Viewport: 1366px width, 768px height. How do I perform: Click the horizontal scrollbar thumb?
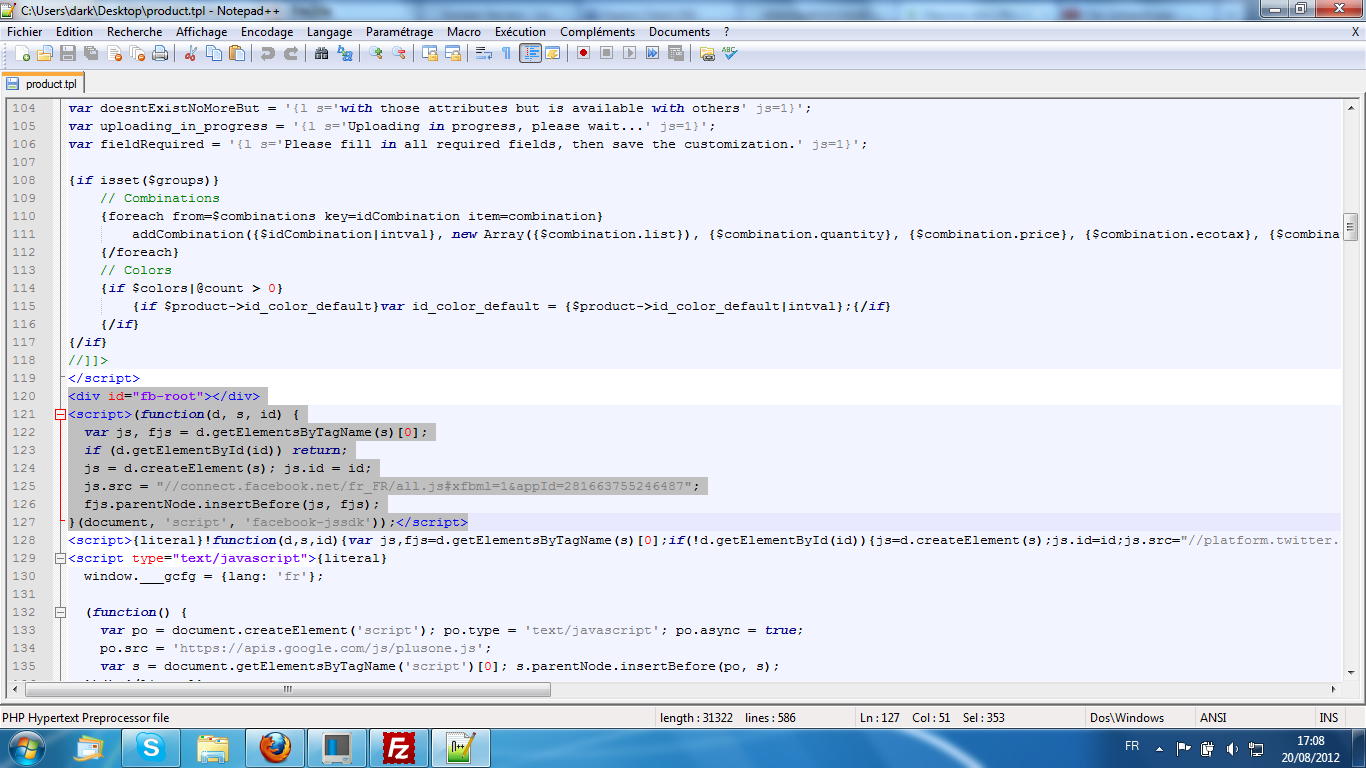click(x=287, y=689)
